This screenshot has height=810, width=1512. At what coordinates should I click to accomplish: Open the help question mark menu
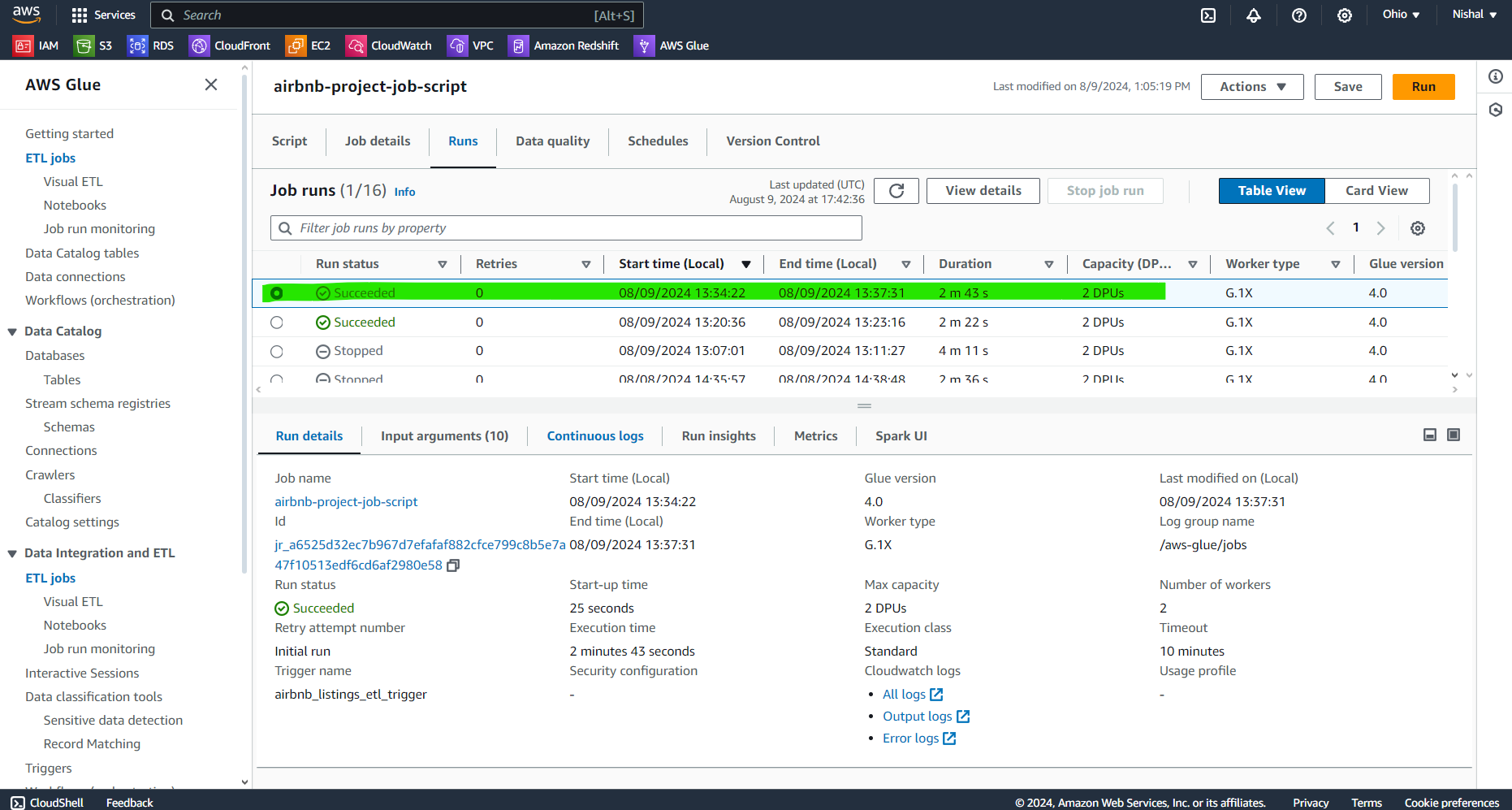pos(1299,15)
